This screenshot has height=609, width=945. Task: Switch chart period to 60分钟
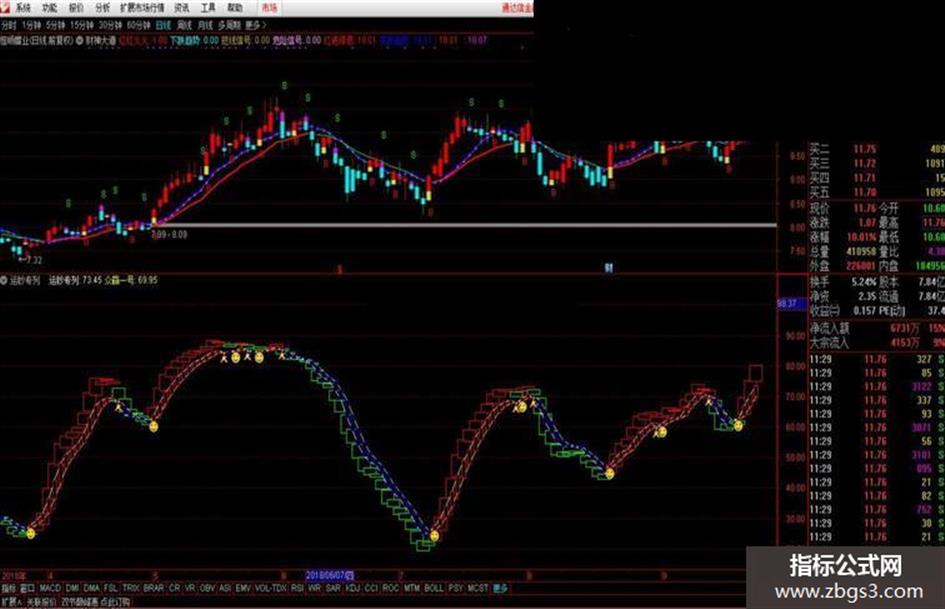click(x=139, y=25)
